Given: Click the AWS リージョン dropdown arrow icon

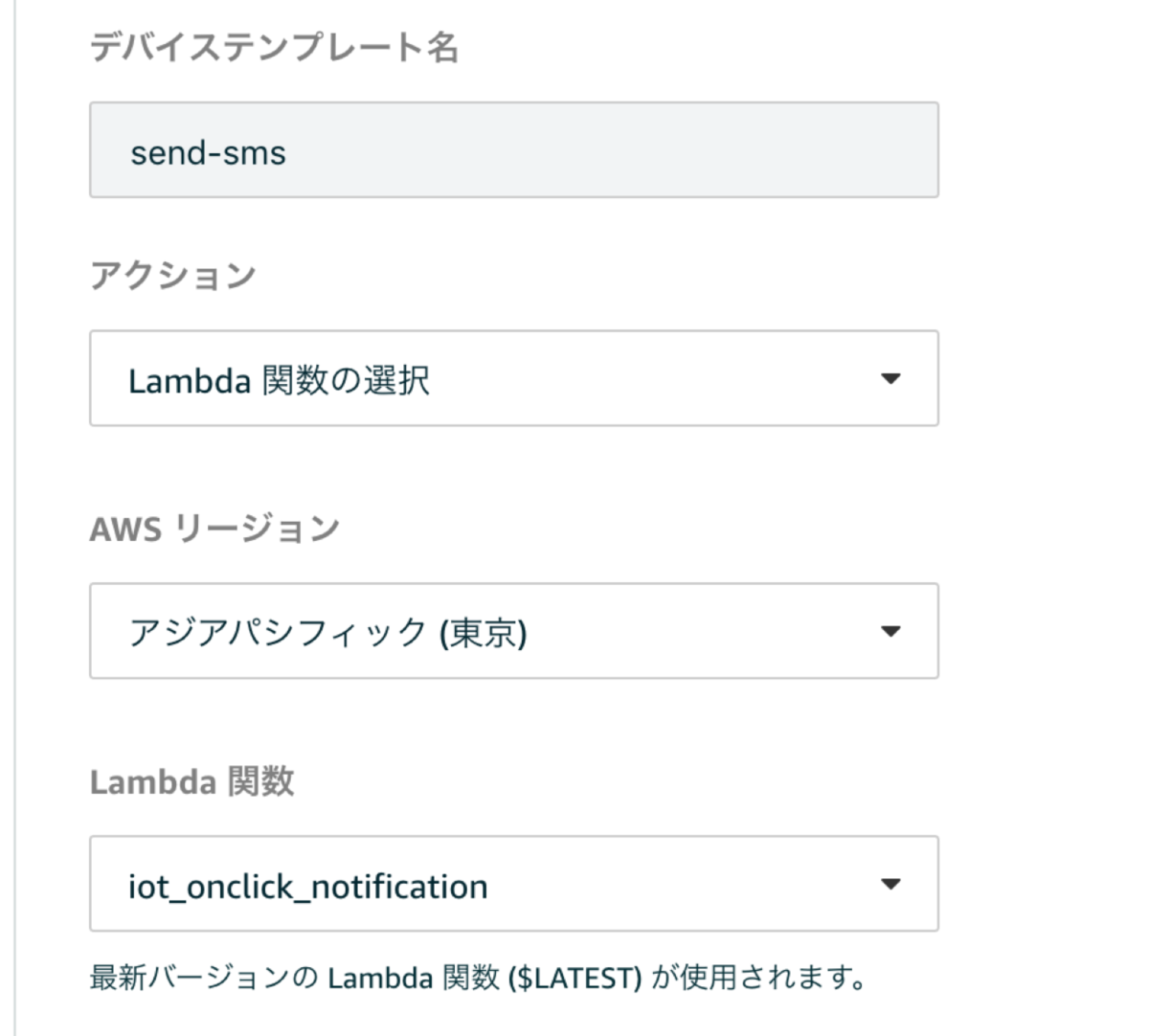Looking at the screenshot, I should click(x=892, y=631).
